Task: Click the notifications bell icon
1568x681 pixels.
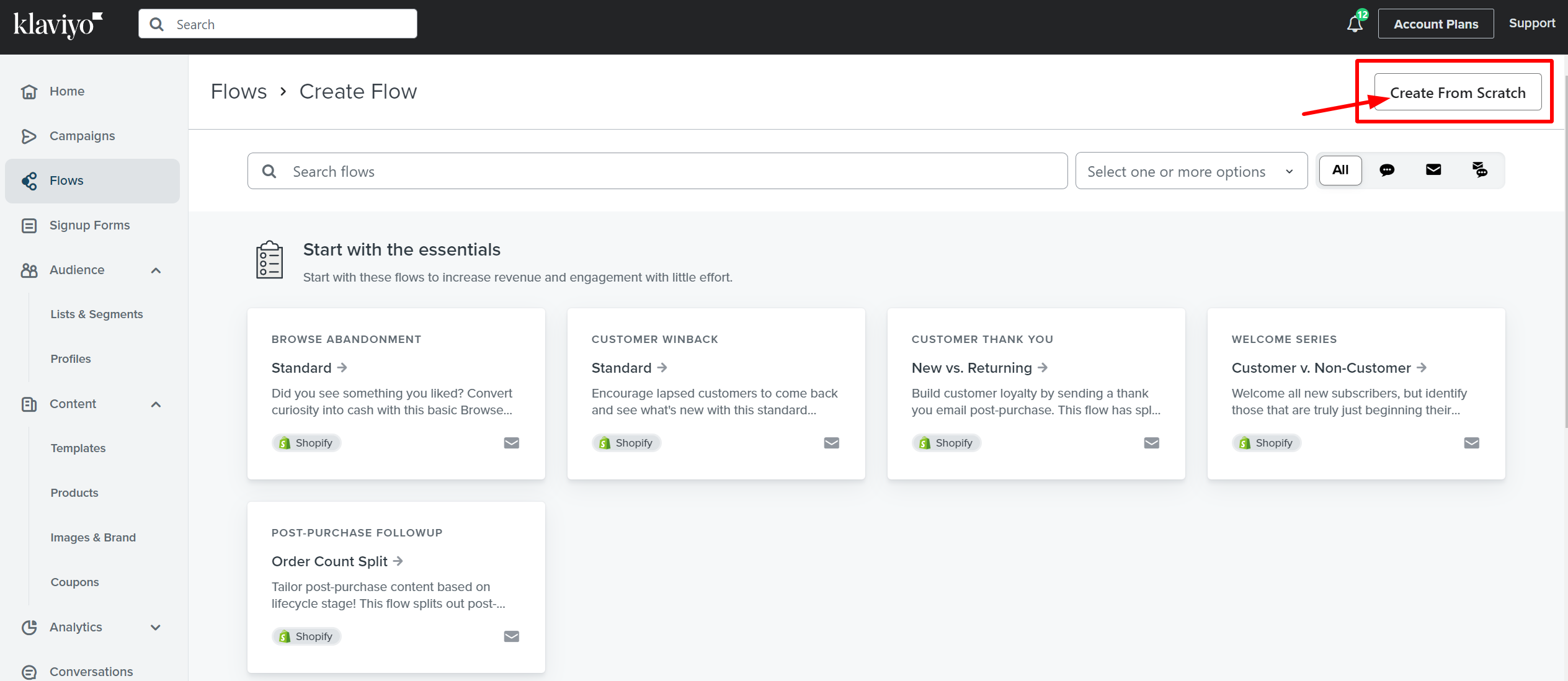Action: [x=1355, y=24]
